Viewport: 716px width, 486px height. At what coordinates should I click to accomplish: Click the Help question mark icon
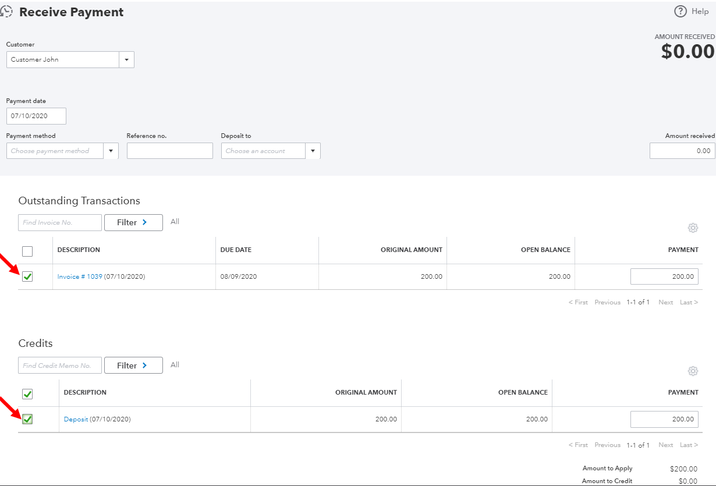[681, 12]
